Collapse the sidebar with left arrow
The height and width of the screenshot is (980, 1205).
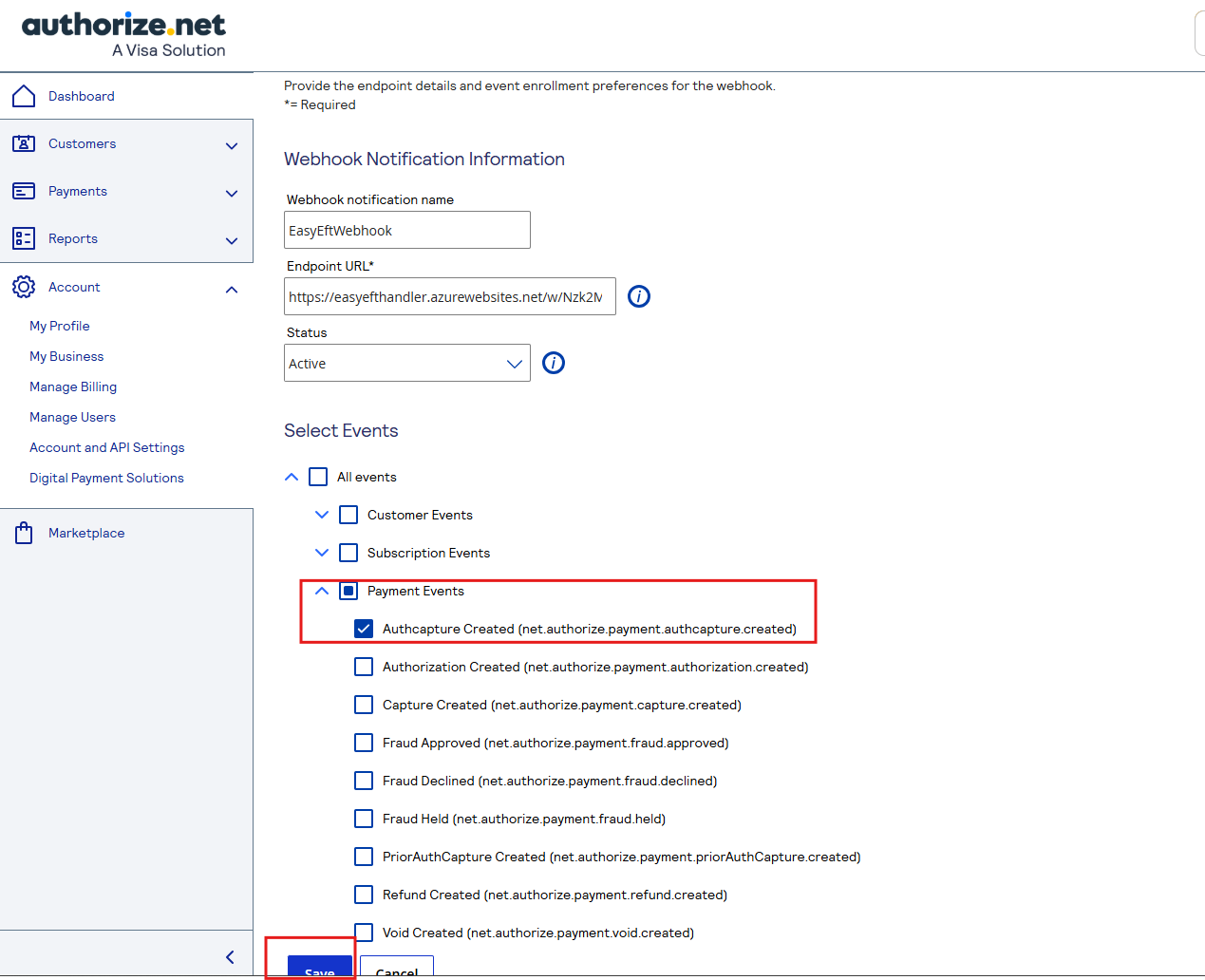230,957
